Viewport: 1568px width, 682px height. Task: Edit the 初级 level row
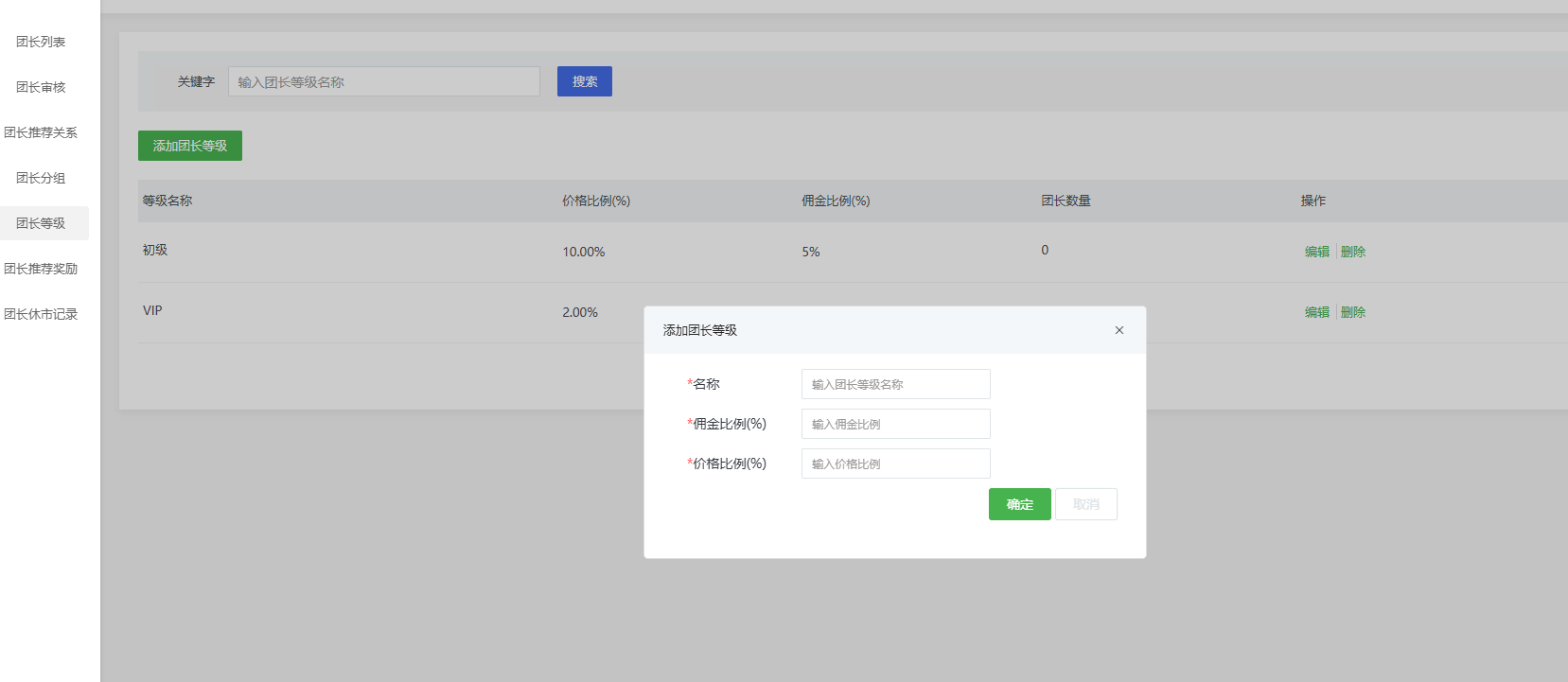pos(1316,252)
